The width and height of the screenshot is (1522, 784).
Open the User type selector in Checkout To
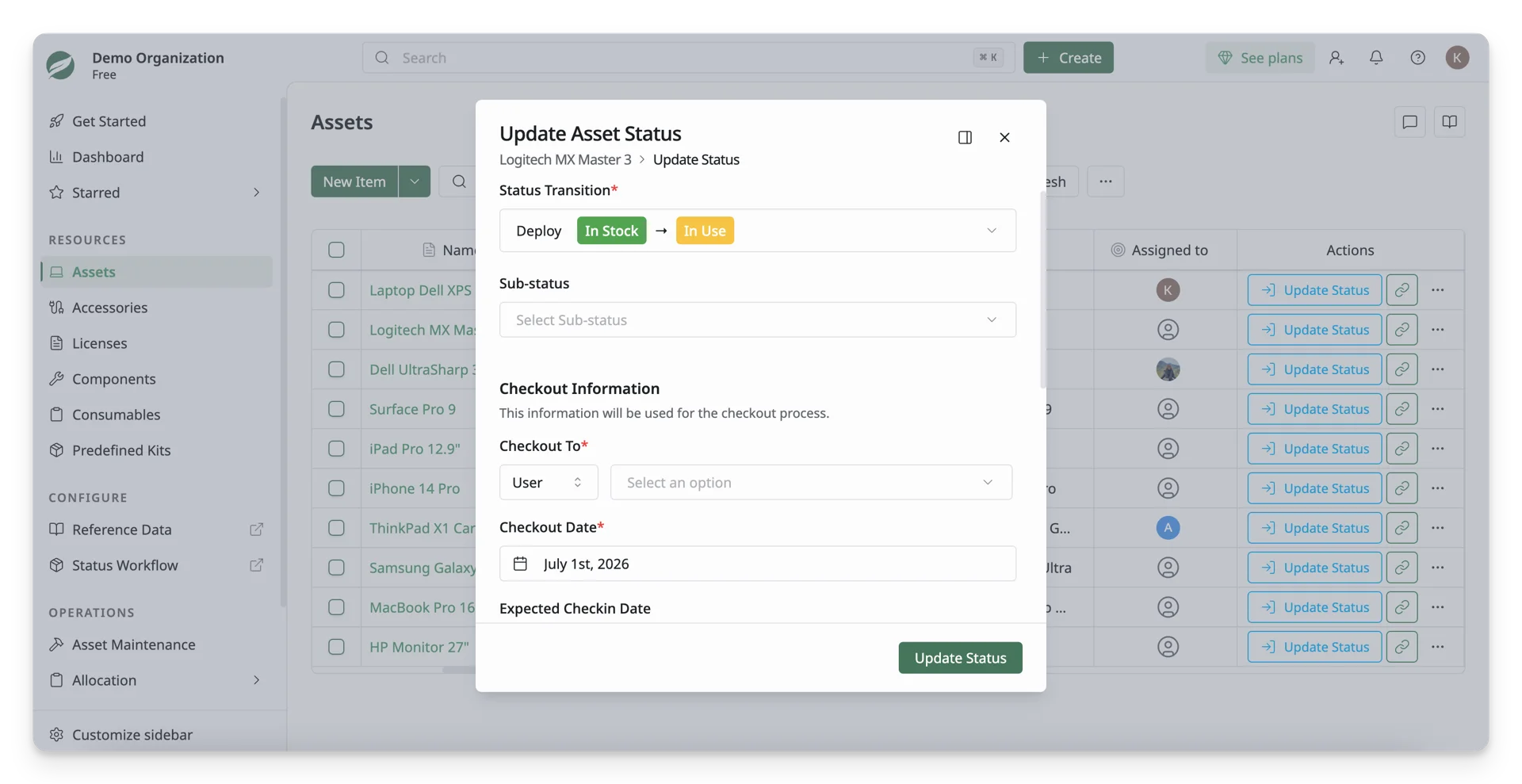[x=549, y=482]
